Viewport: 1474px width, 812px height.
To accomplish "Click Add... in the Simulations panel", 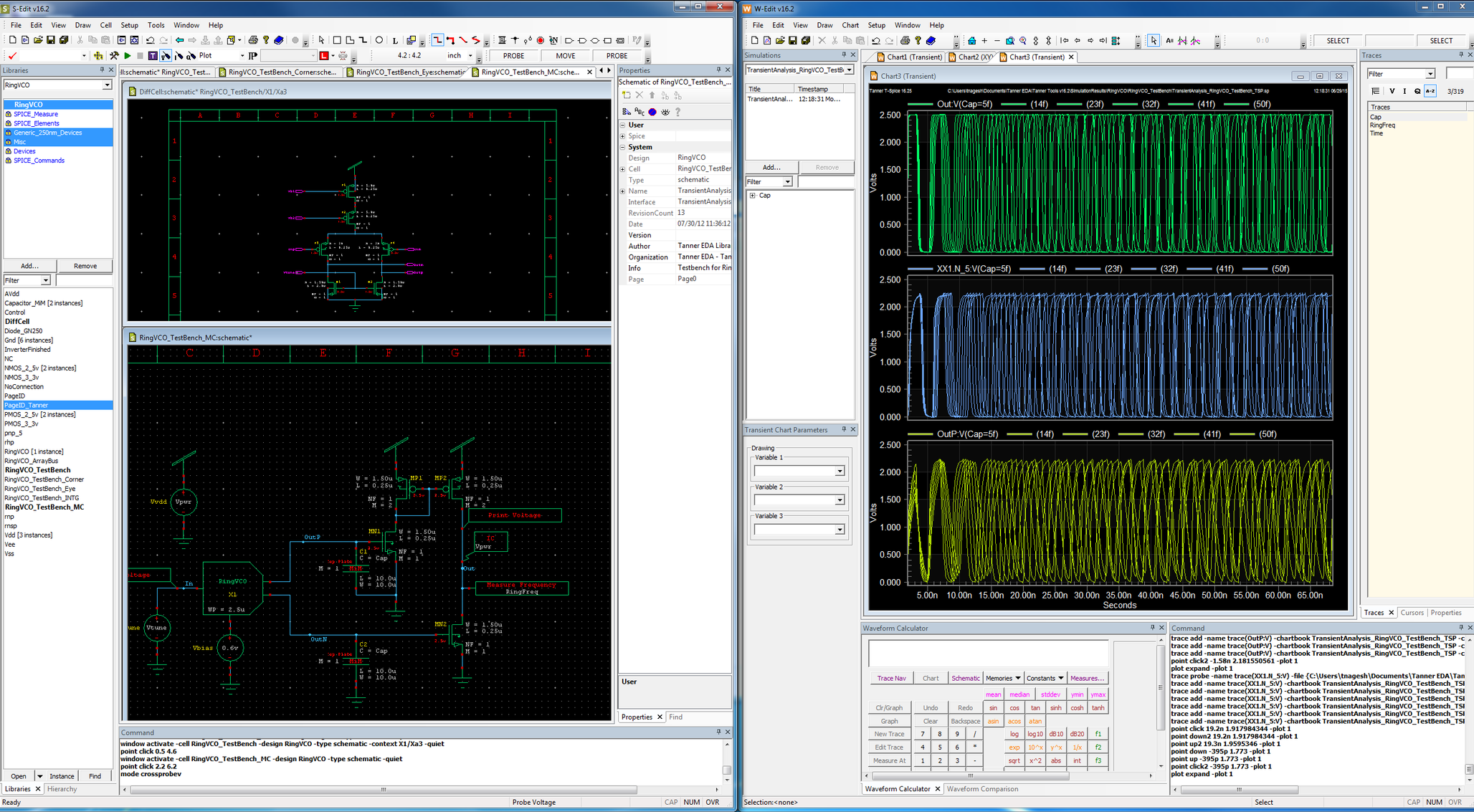I will pyautogui.click(x=771, y=167).
